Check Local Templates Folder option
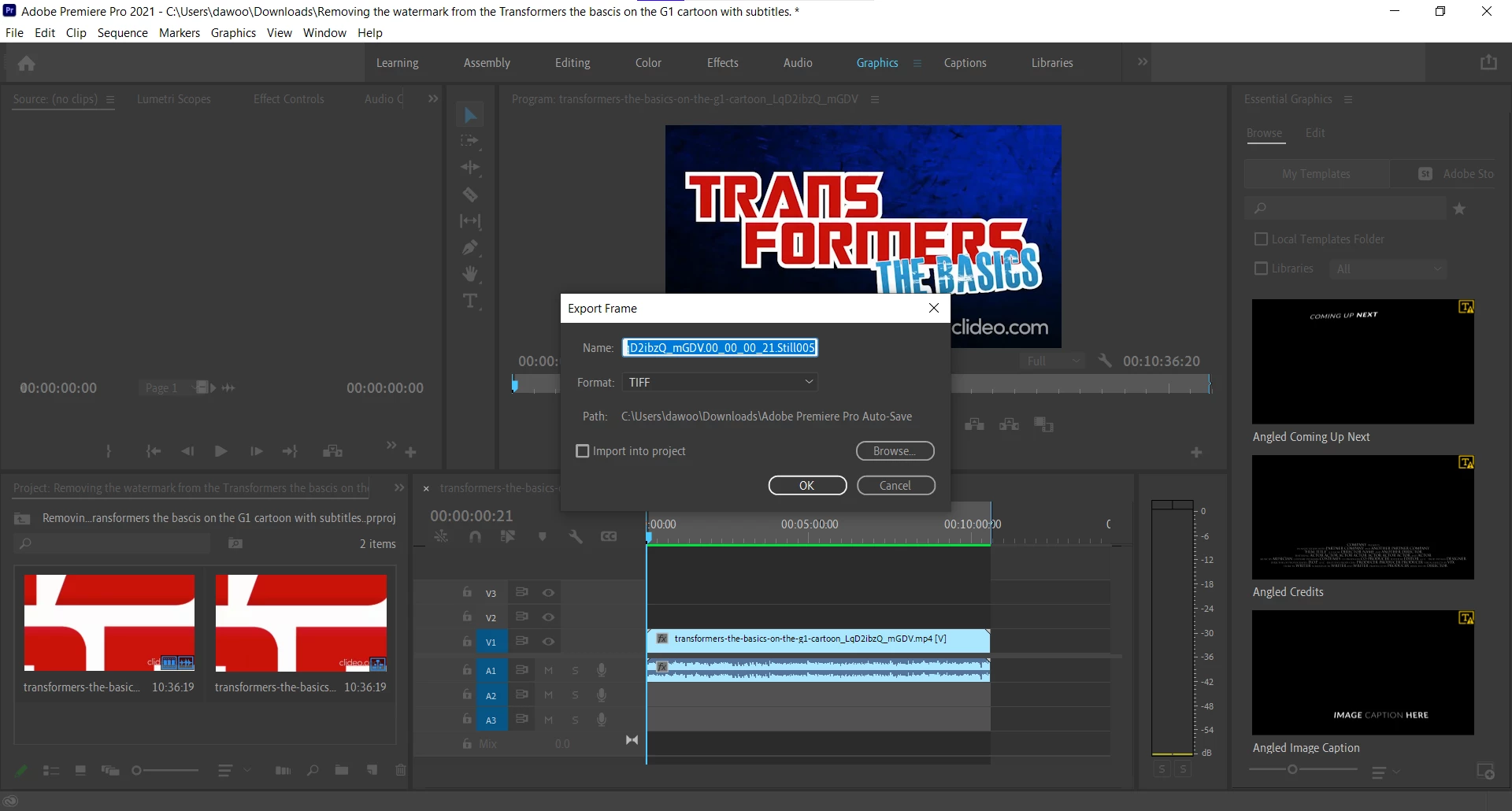 coord(1261,239)
